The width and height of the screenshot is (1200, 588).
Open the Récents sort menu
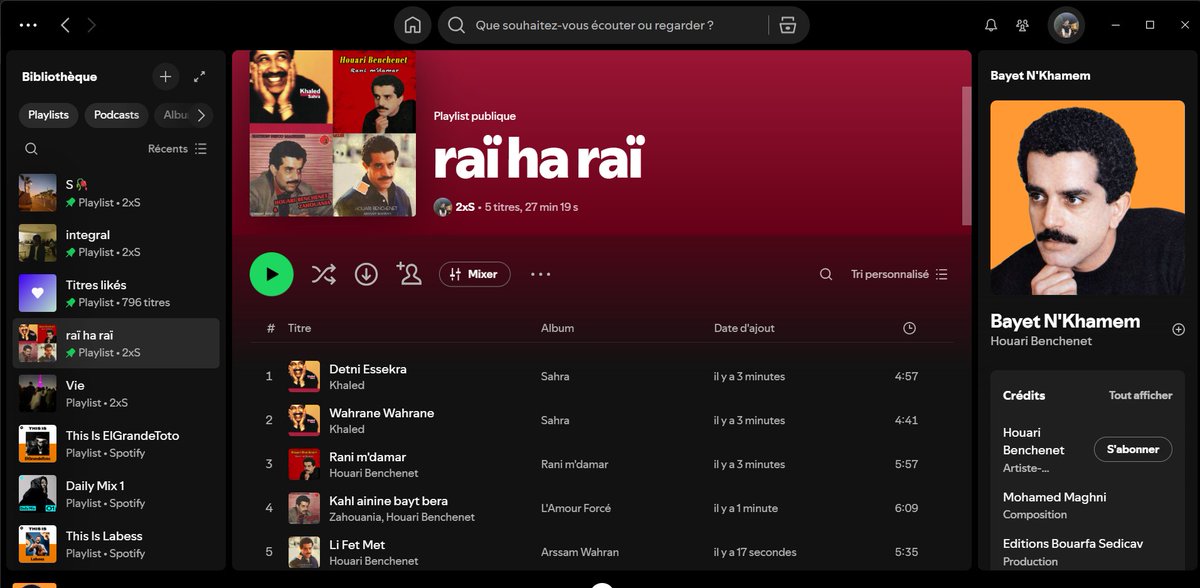(178, 148)
